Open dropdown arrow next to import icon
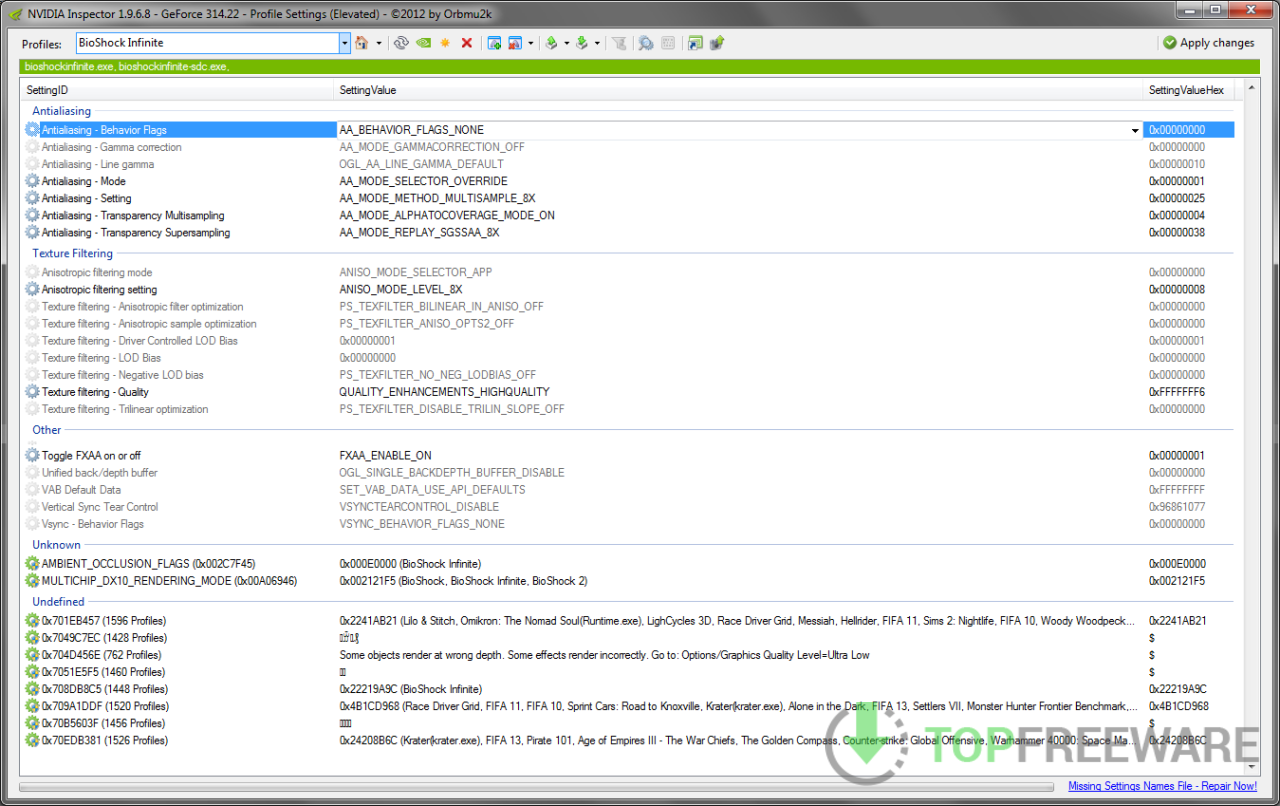 [x=597, y=43]
